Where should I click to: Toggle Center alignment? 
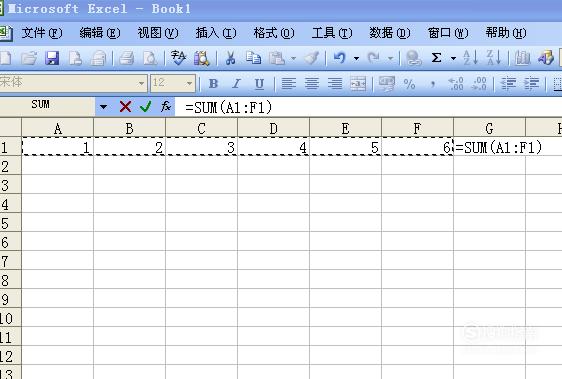pos(312,84)
